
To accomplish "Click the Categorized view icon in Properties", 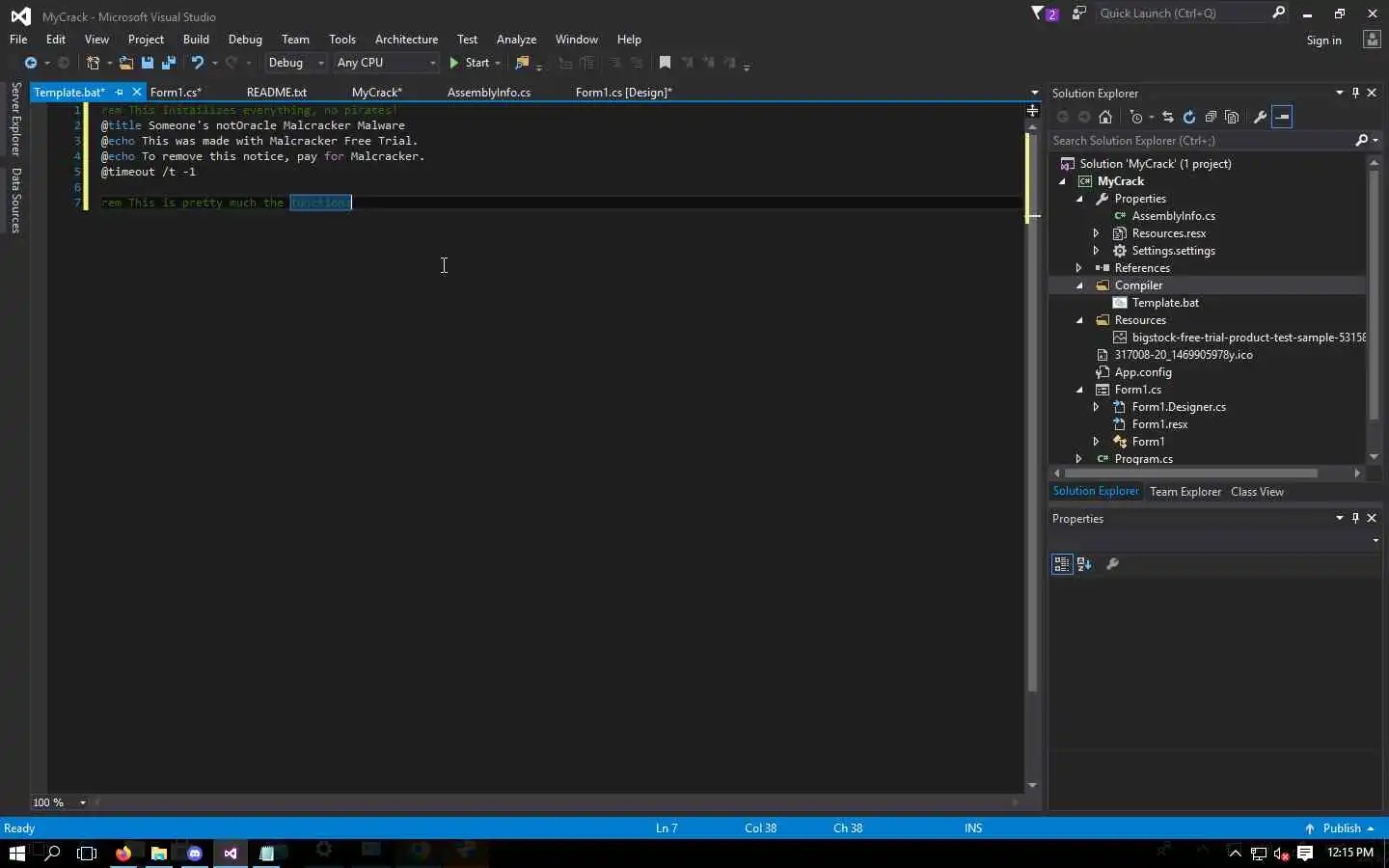I will point(1062,564).
